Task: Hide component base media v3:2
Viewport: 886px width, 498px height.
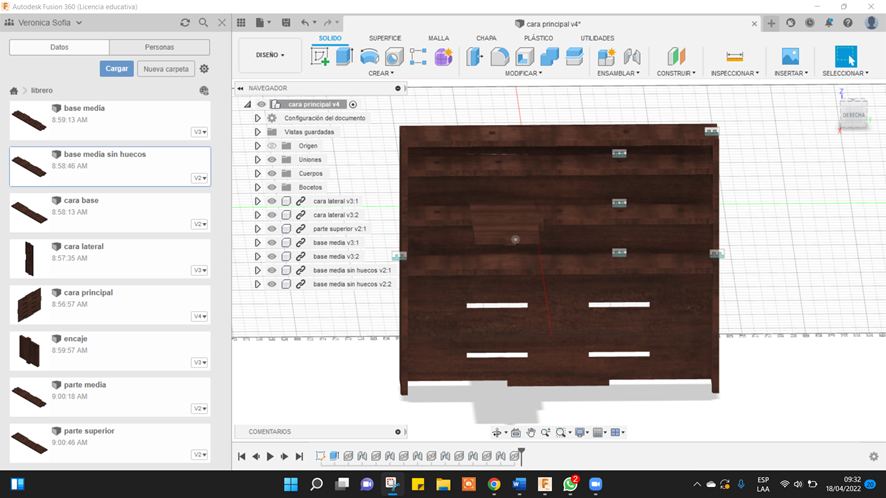Action: tap(272, 257)
